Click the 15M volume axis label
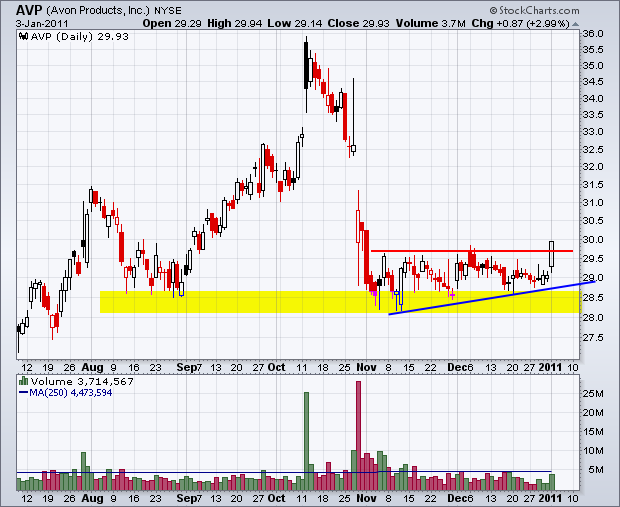This screenshot has height=507, width=620. pyautogui.click(x=593, y=431)
